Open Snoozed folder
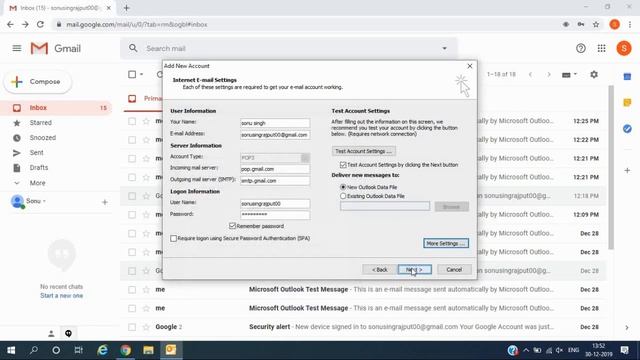The height and width of the screenshot is (360, 640). (x=56, y=138)
